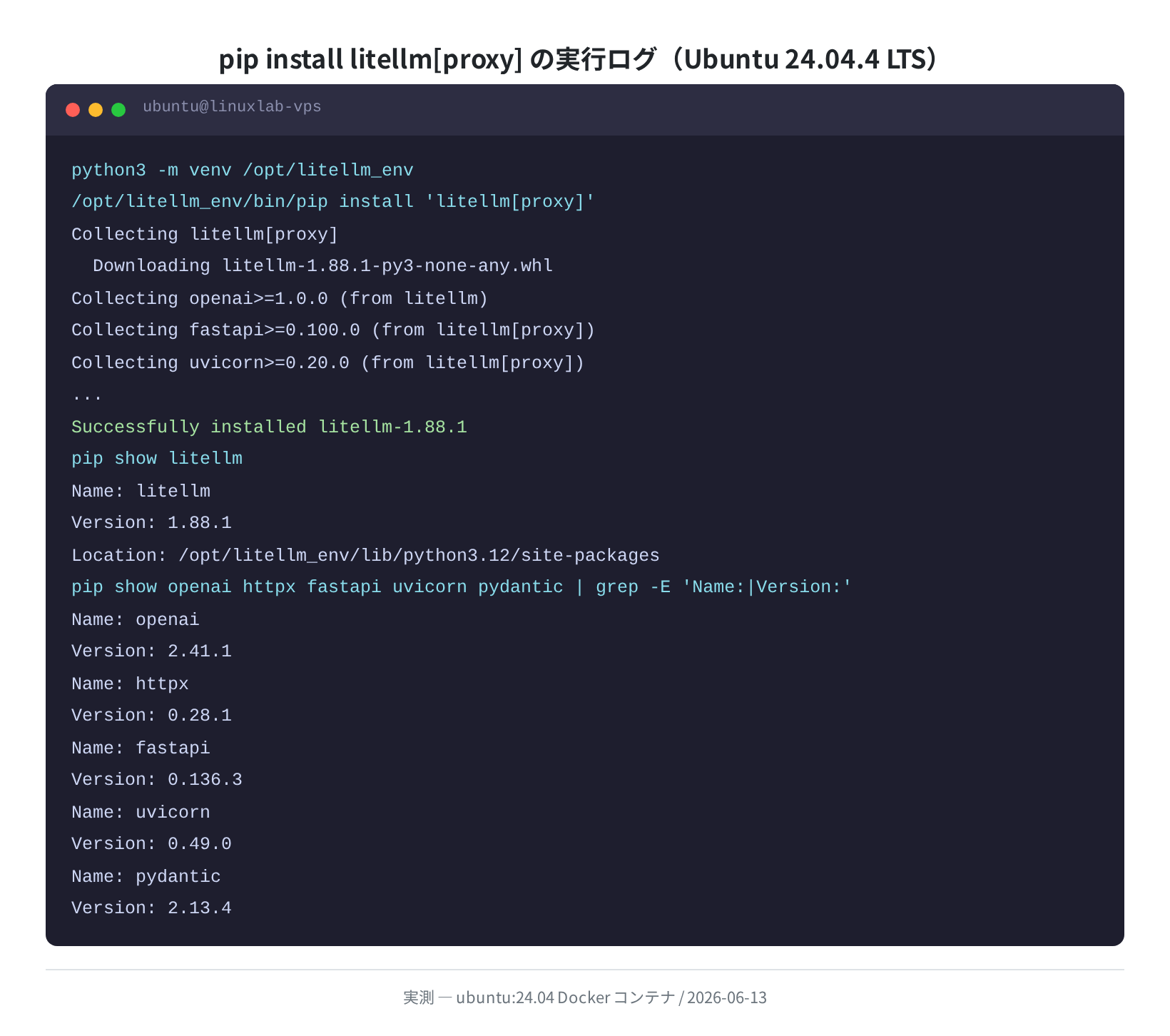The image size is (1170, 1036).
Task: Click the red close dot in terminal header
Action: (73, 109)
